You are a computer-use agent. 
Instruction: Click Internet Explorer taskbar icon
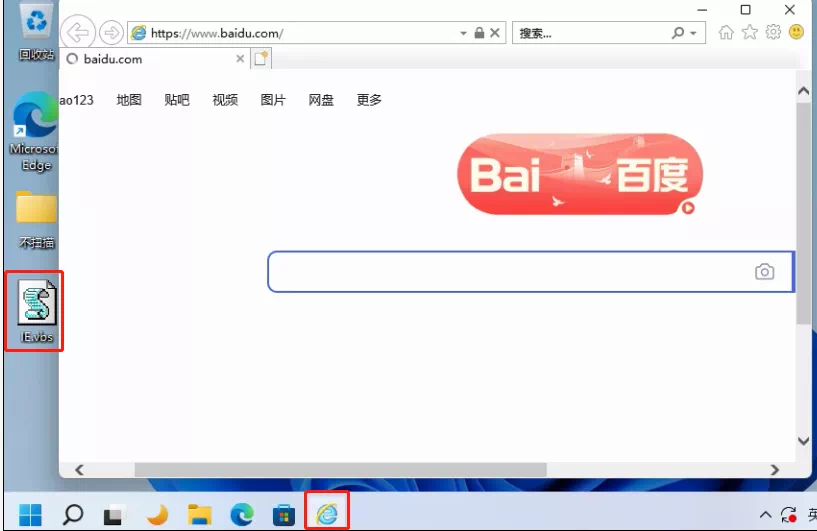click(x=327, y=514)
